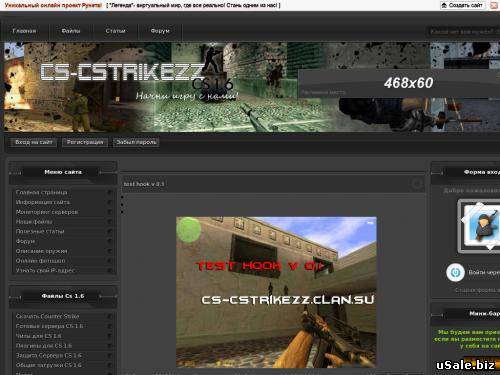The height and width of the screenshot is (375, 500).
Task: Open Мониторинг серверов menu item
Action: [x=47, y=212]
